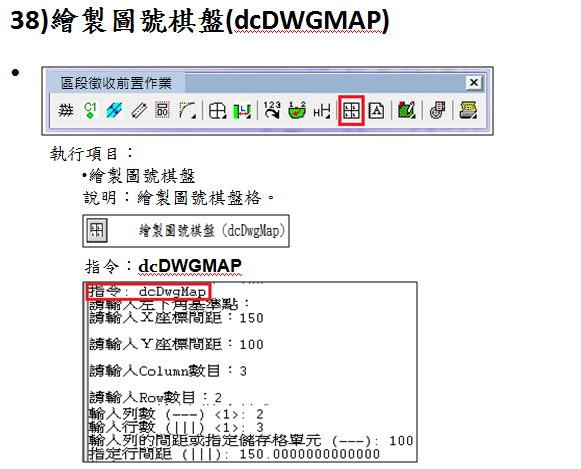Click the hash-grid icon at toolbar start
581x469 pixels.
[66, 110]
